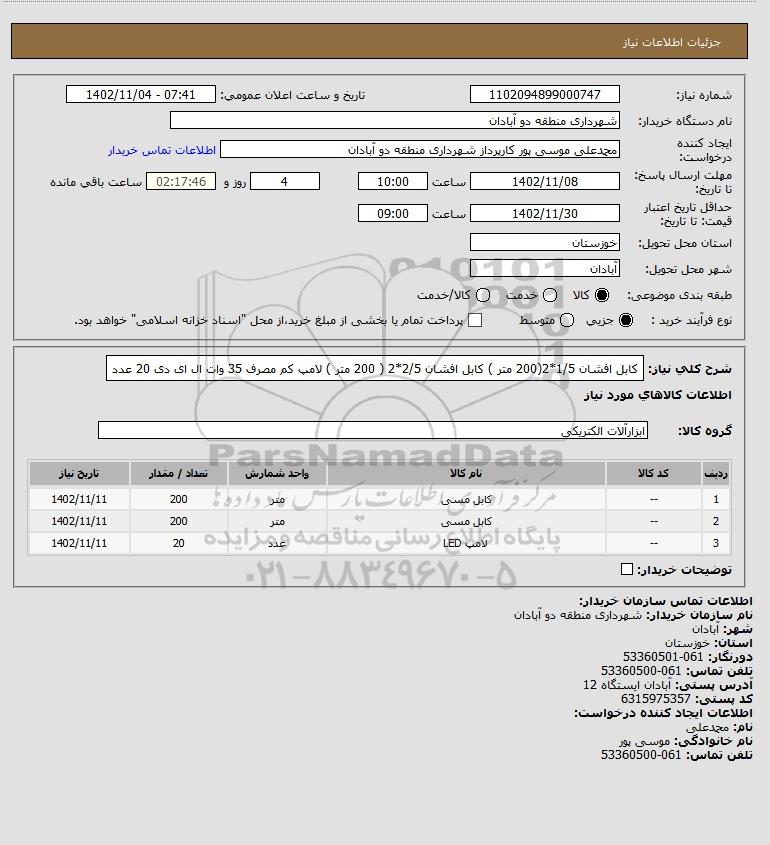This screenshot has width=770, height=845.
Task: Click price validity date 1402/11/30
Action: (x=545, y=213)
